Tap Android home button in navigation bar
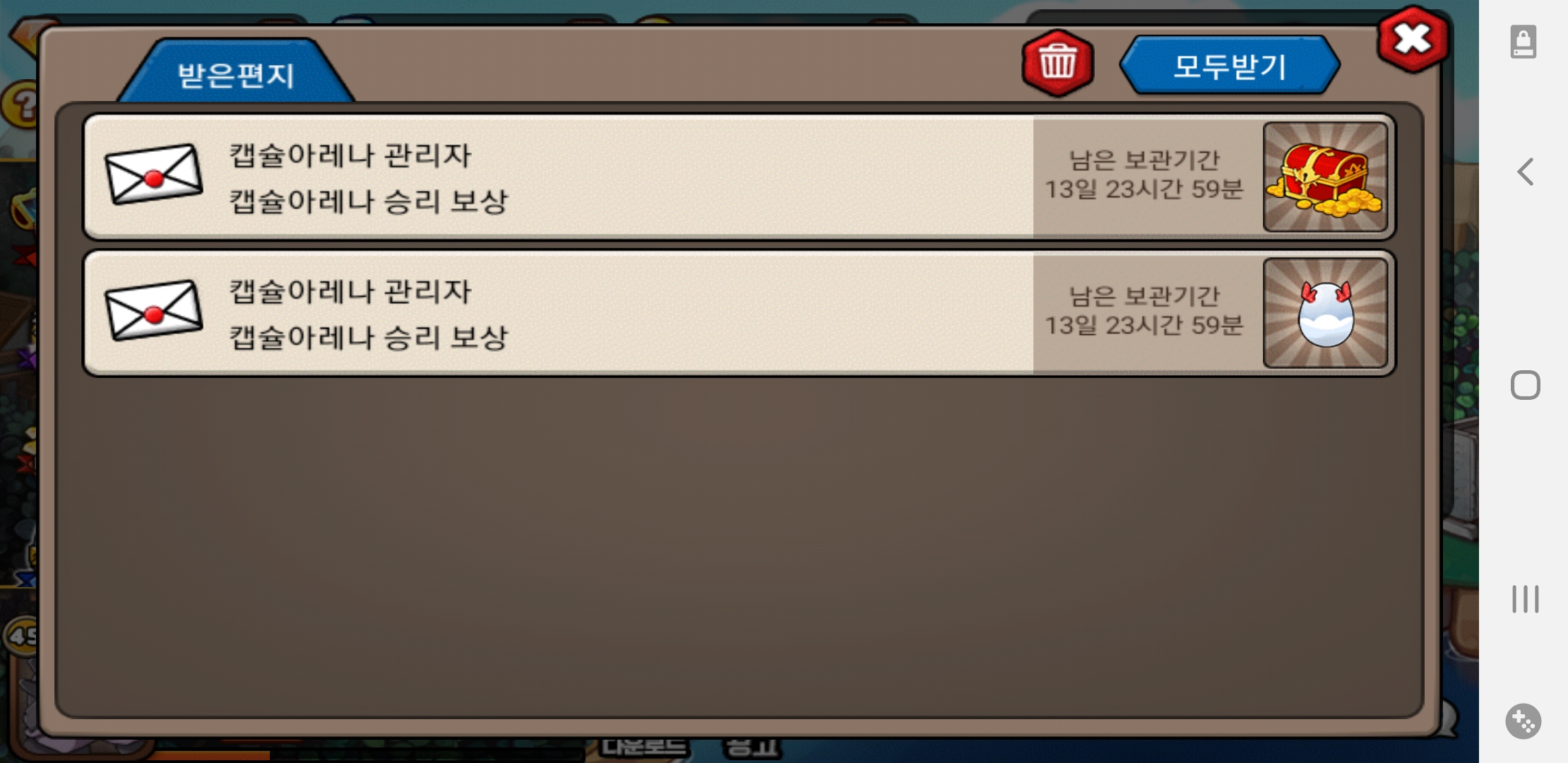The height and width of the screenshot is (763, 1568). 1525,385
